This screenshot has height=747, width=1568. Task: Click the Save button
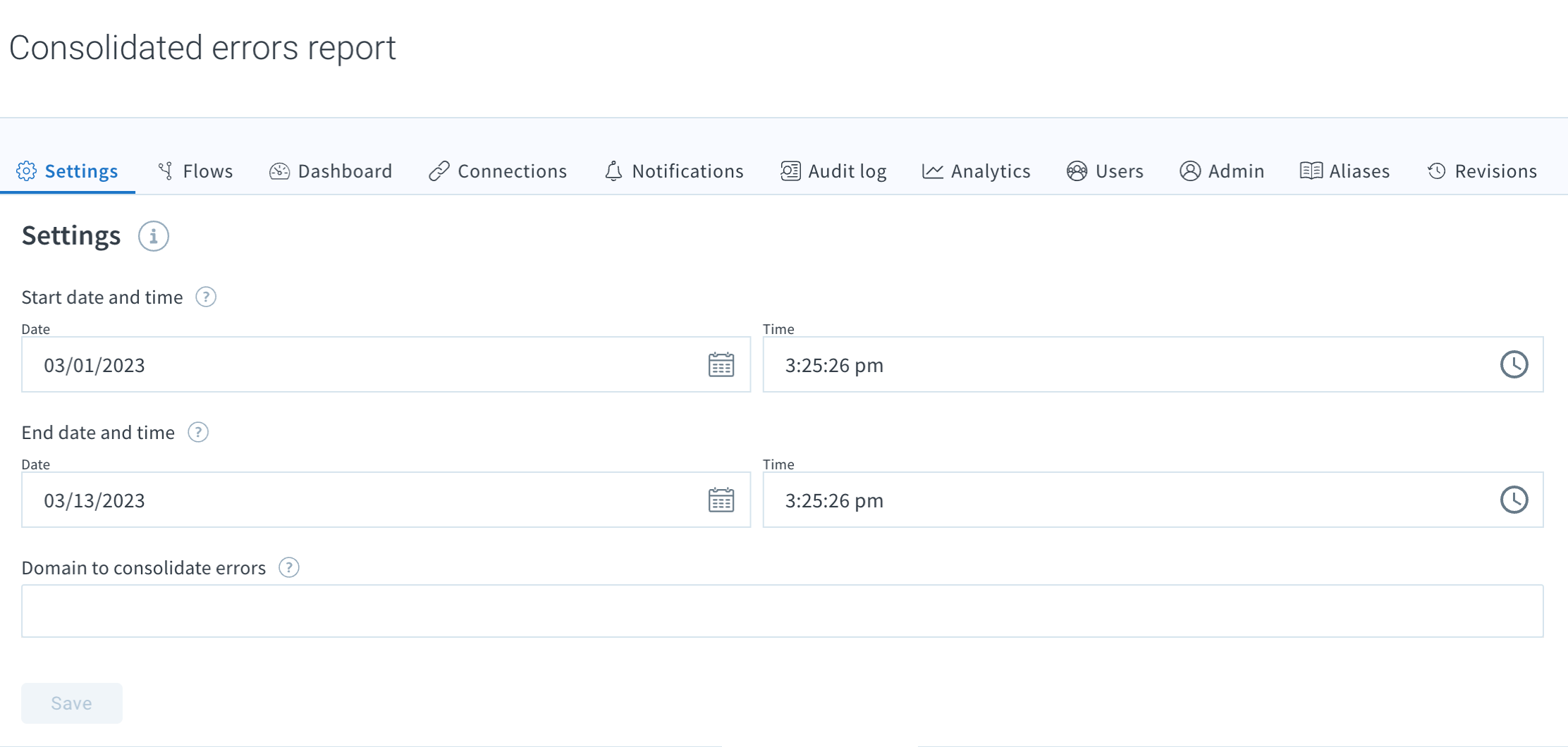[x=71, y=703]
